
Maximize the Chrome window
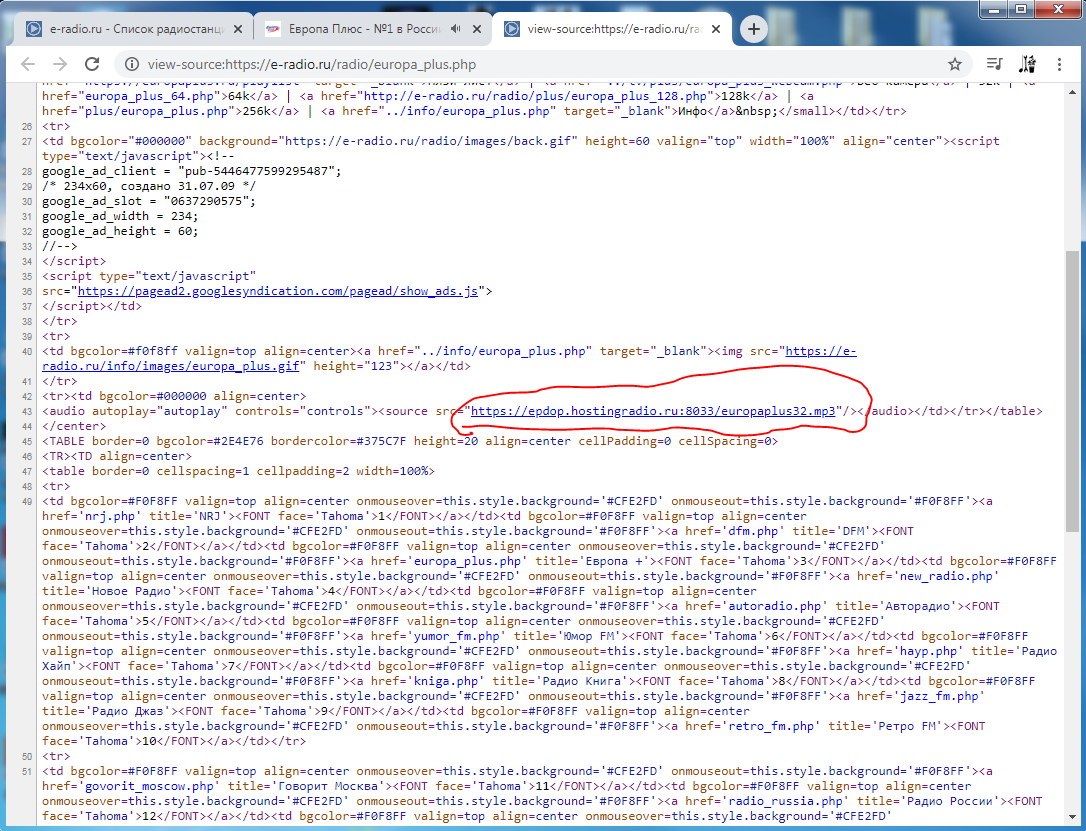(1021, 10)
